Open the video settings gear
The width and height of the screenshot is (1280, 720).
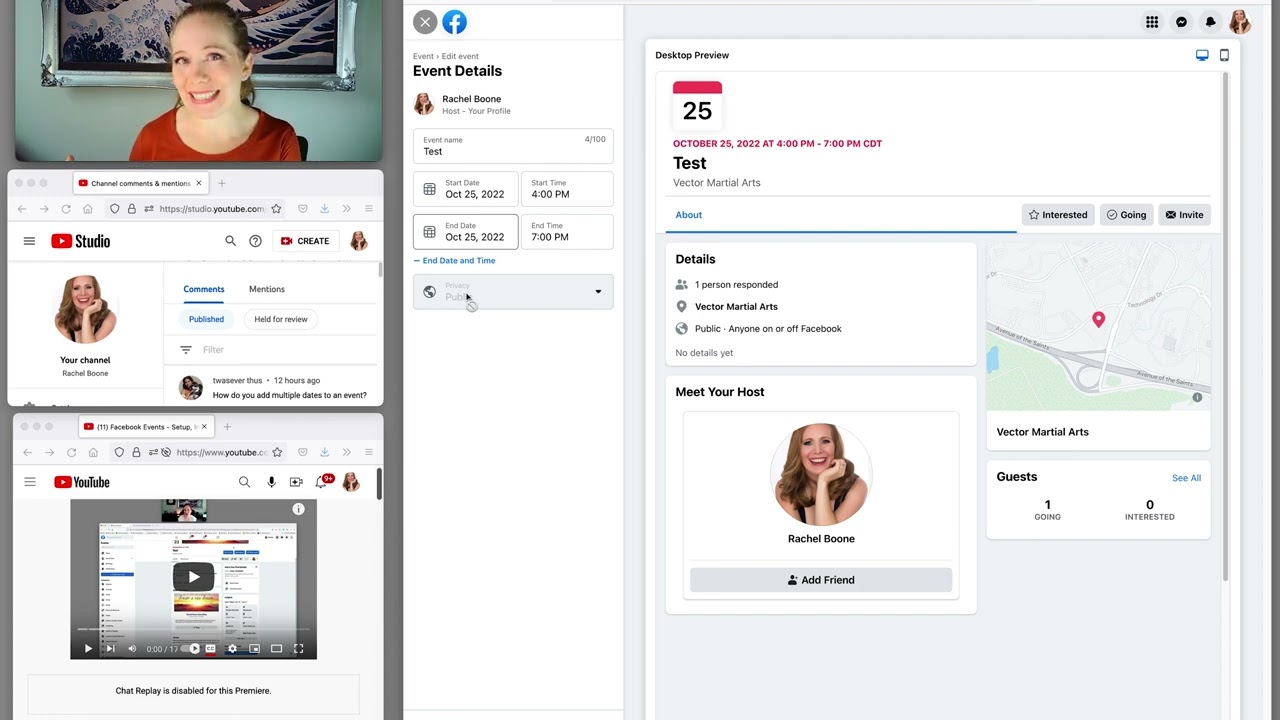click(x=232, y=648)
